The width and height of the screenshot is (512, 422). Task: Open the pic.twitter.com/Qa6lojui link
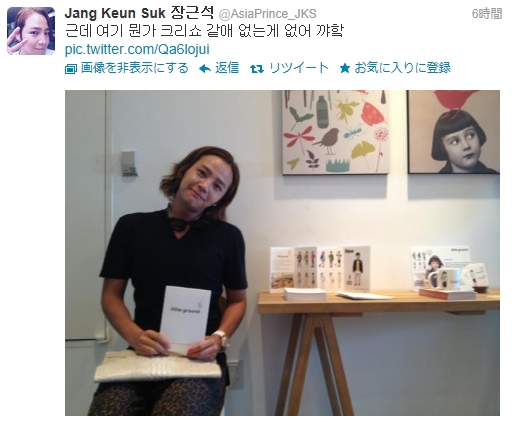coord(137,49)
